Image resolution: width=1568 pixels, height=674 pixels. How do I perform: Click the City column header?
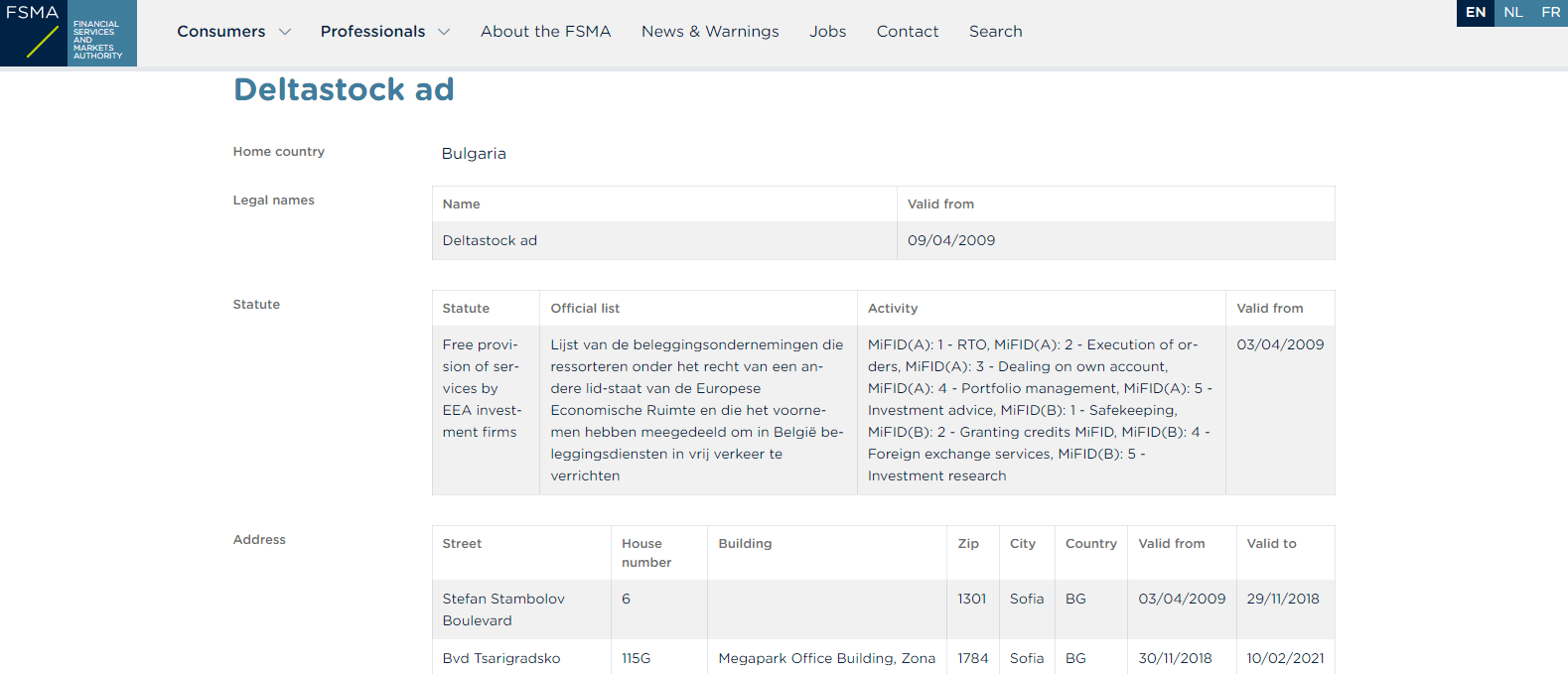(x=1027, y=553)
